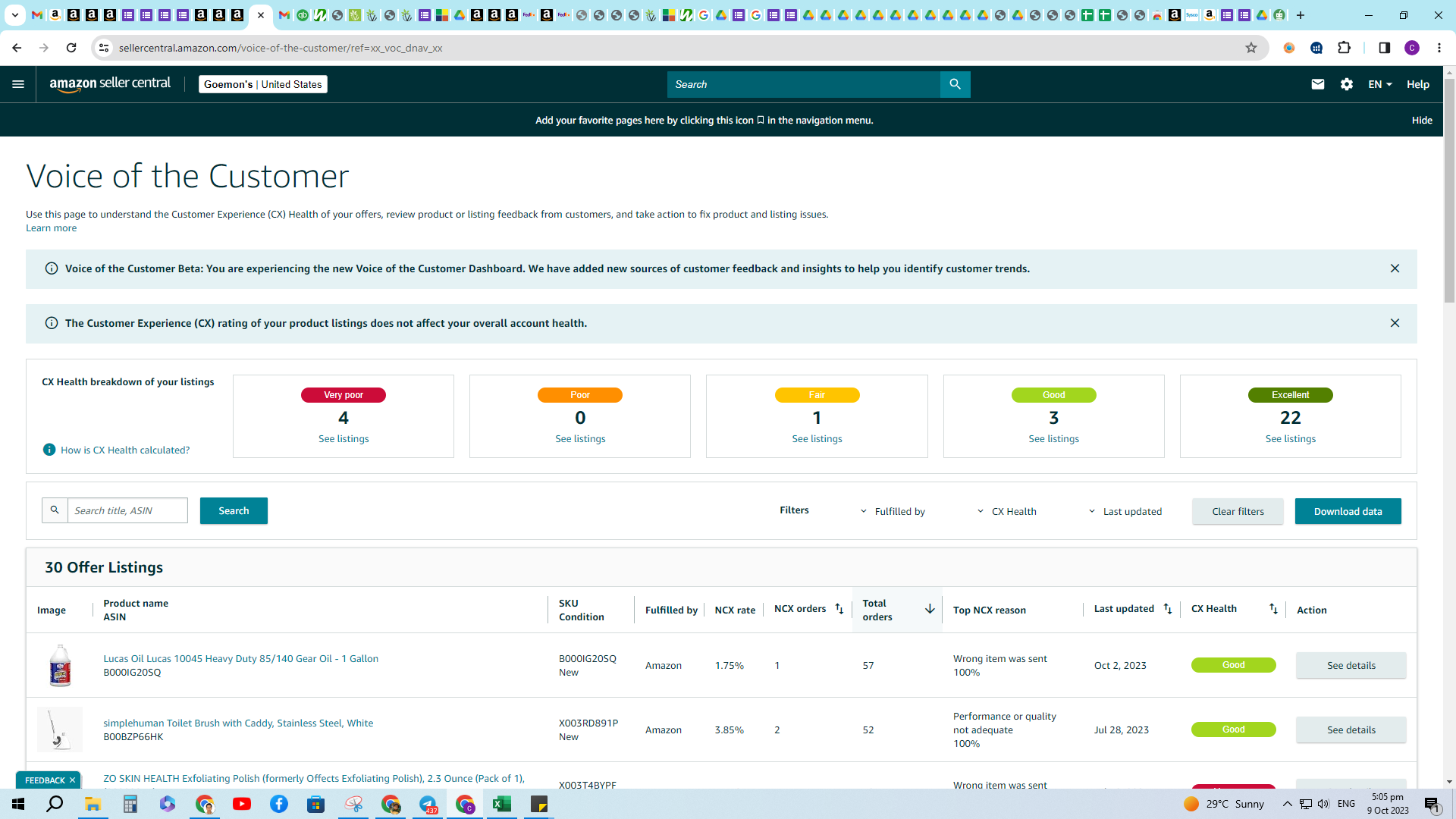The height and width of the screenshot is (819, 1456).
Task: Open Windows taskbar search
Action: (x=55, y=804)
